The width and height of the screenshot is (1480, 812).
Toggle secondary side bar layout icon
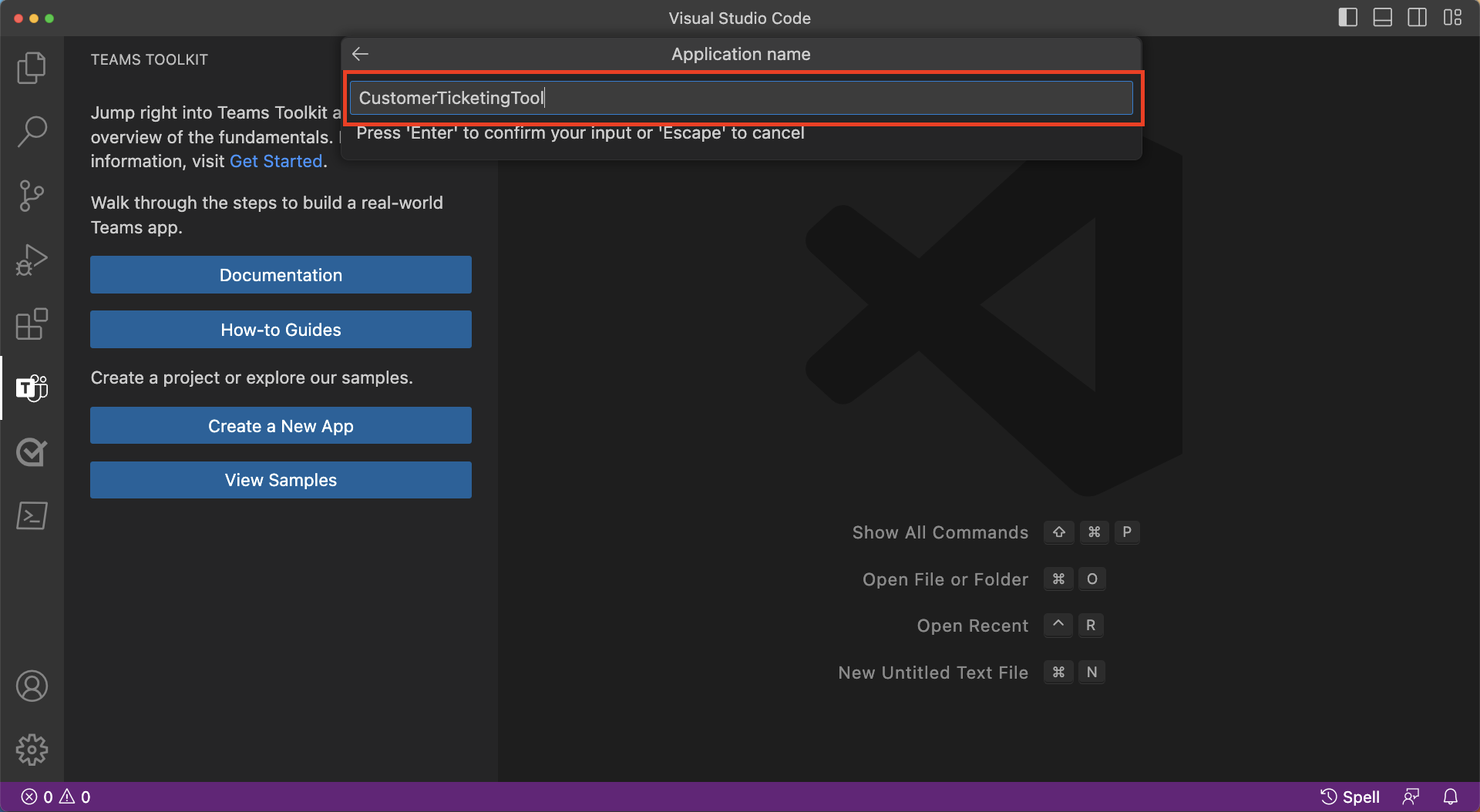coord(1417,18)
